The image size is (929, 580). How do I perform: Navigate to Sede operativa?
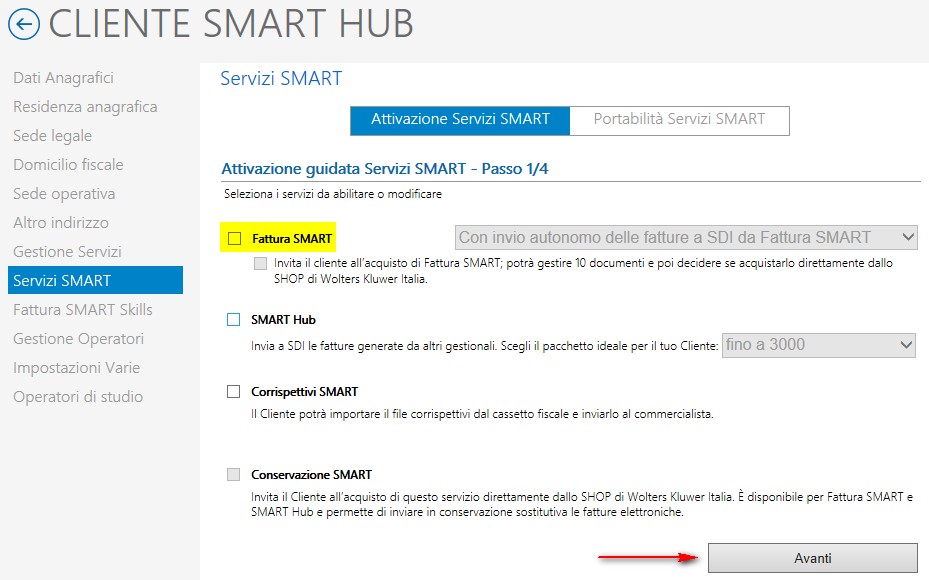(64, 194)
